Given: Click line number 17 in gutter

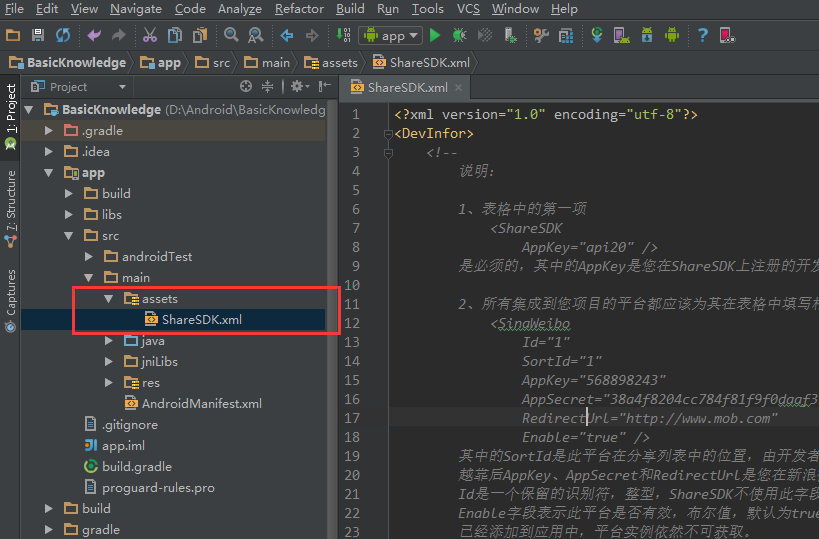Looking at the screenshot, I should [353, 418].
